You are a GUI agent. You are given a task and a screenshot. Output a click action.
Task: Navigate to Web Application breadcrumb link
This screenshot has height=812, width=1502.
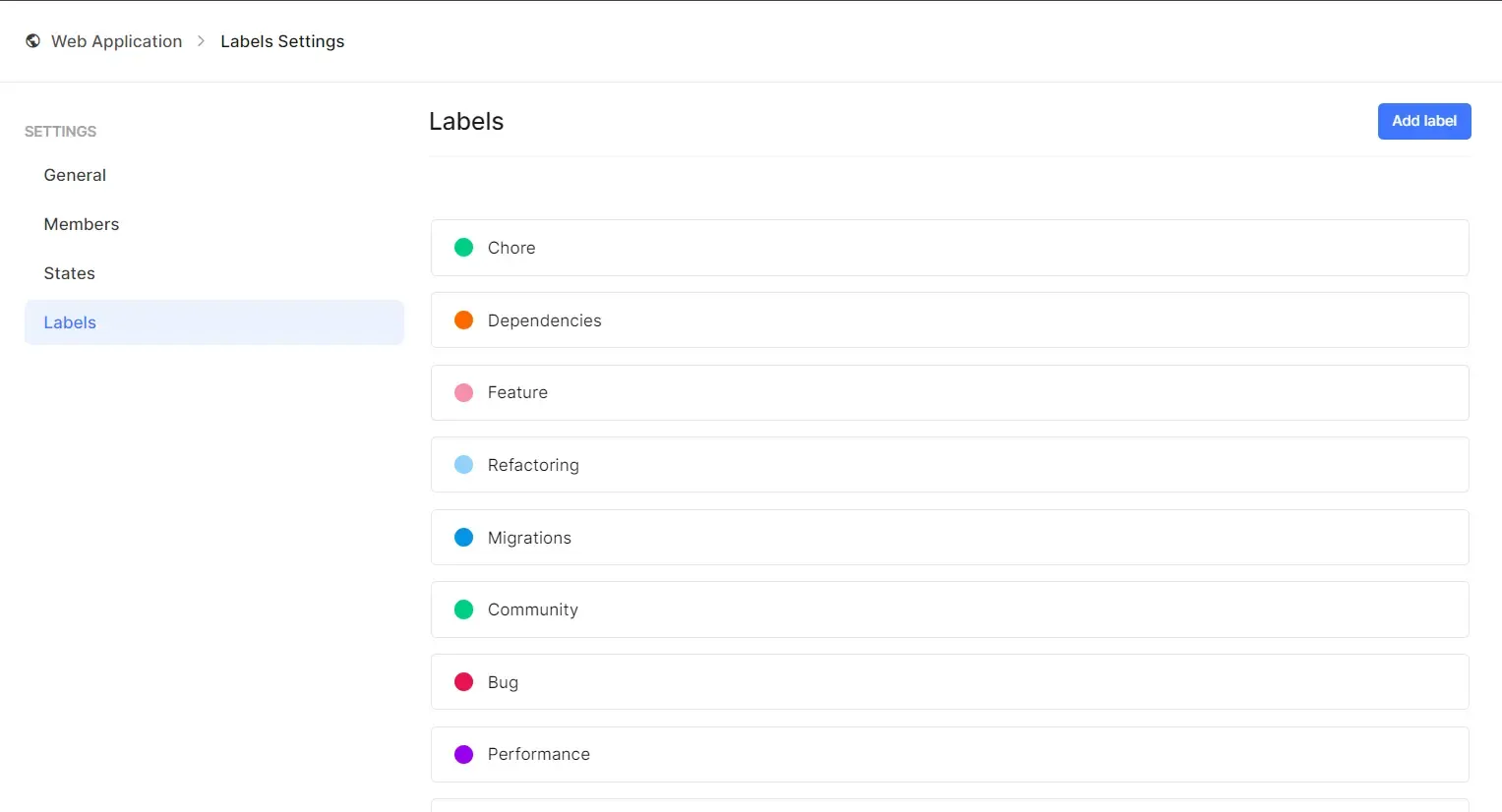(117, 41)
